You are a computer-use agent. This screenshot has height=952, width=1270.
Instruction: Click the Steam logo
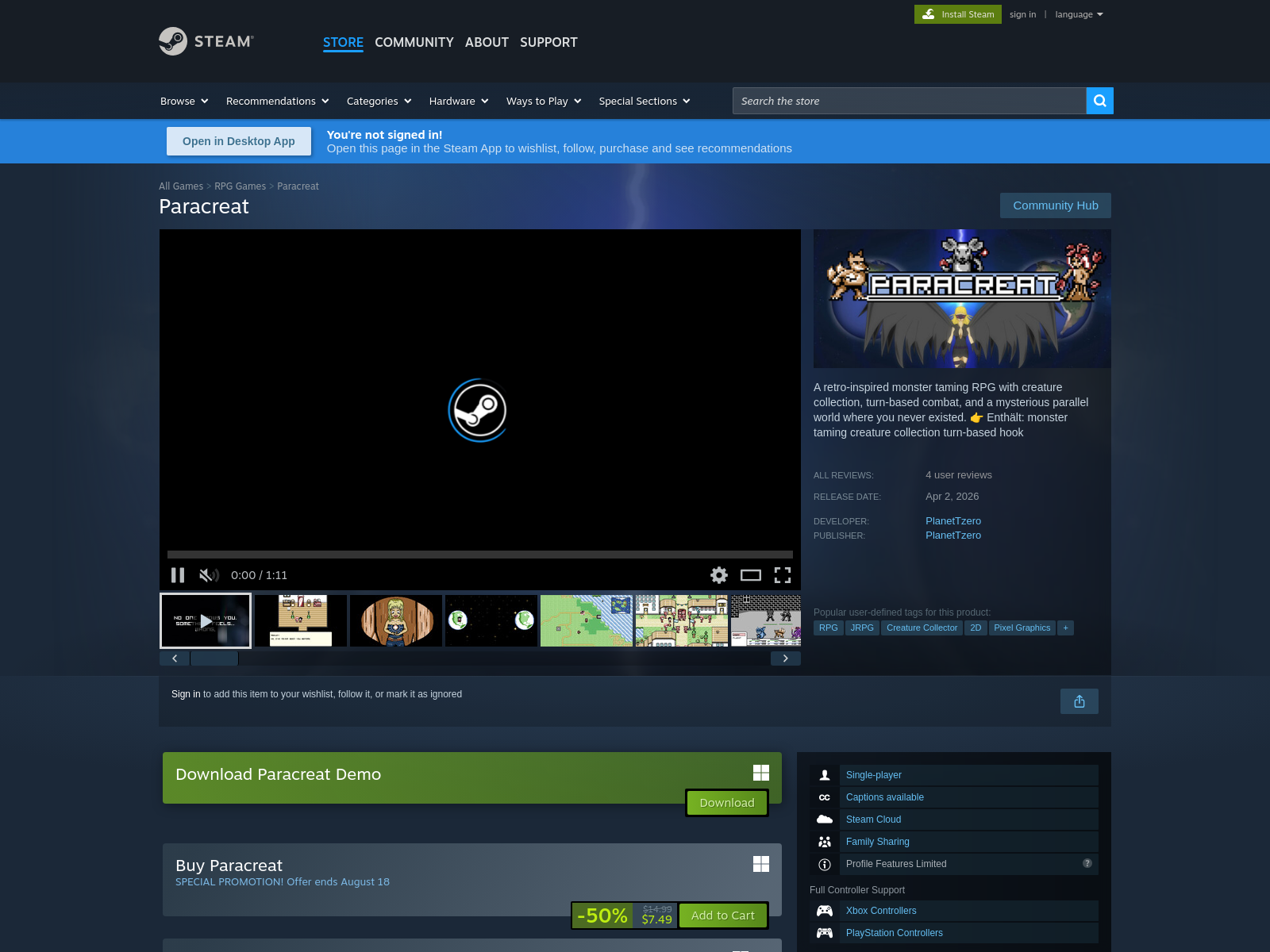click(206, 41)
